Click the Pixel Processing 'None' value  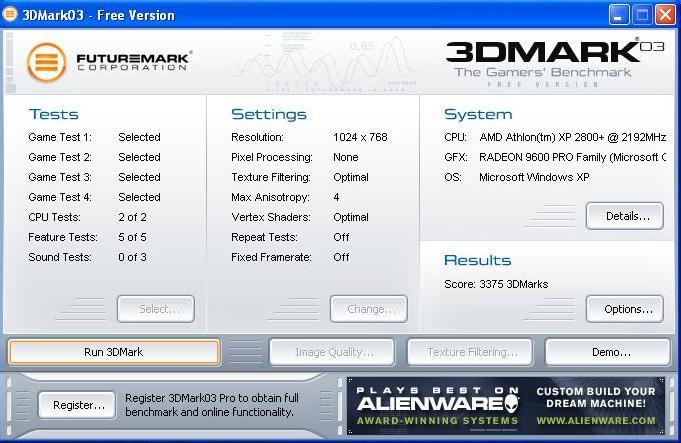pos(346,157)
